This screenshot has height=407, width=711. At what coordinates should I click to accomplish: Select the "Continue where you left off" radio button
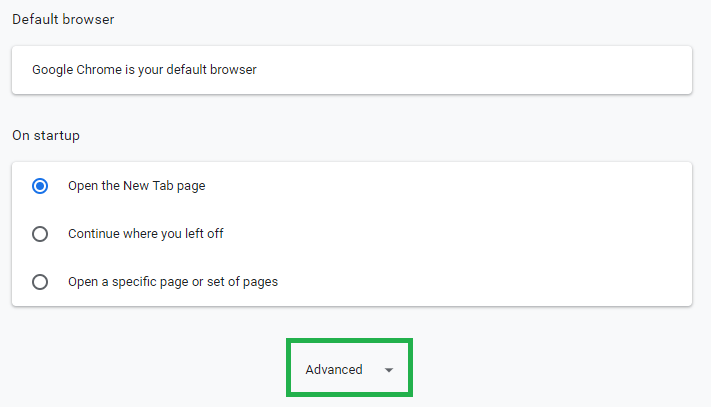pyautogui.click(x=40, y=234)
